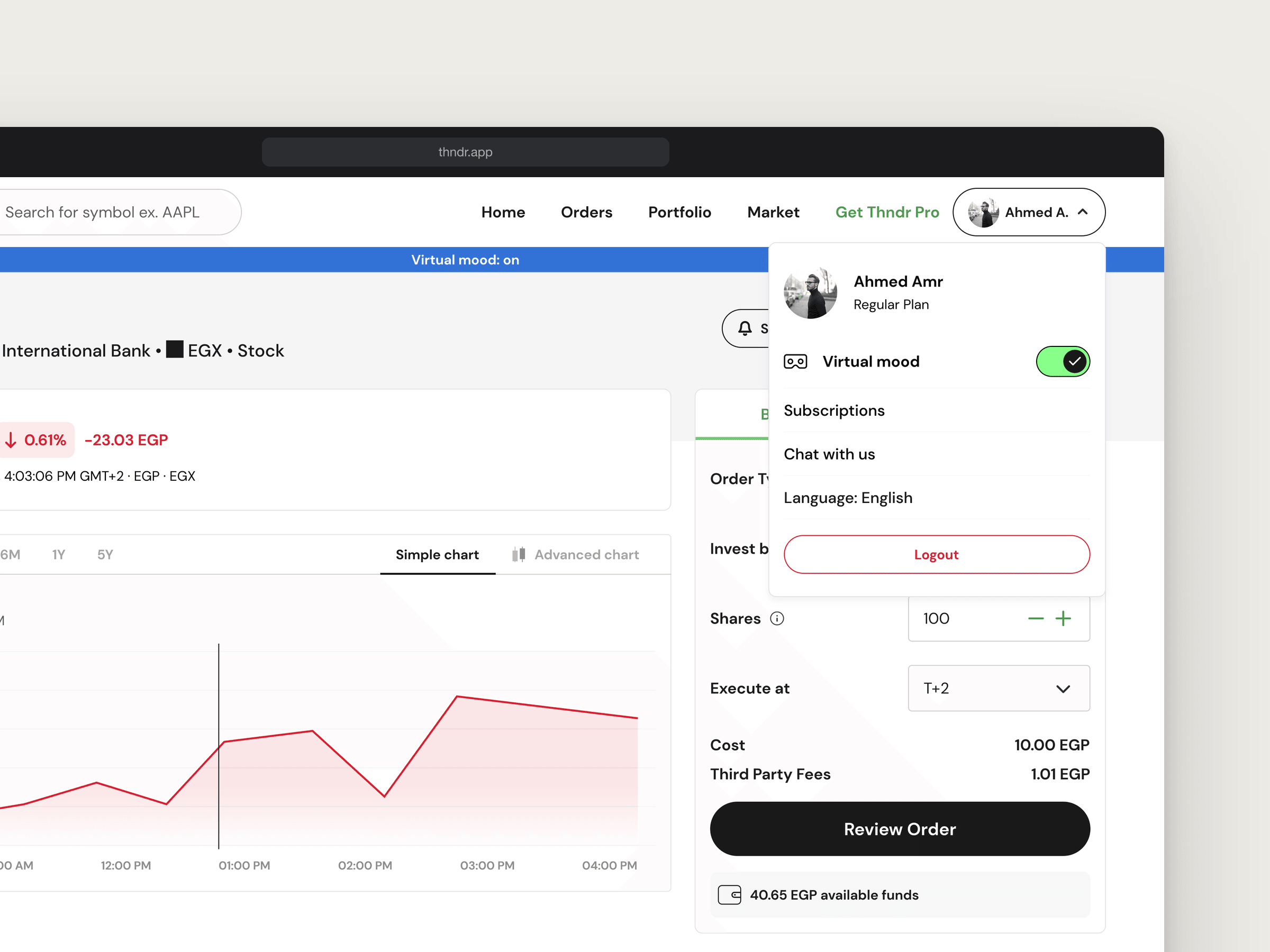Click the Cost 10.00 EGP value

tap(1052, 745)
